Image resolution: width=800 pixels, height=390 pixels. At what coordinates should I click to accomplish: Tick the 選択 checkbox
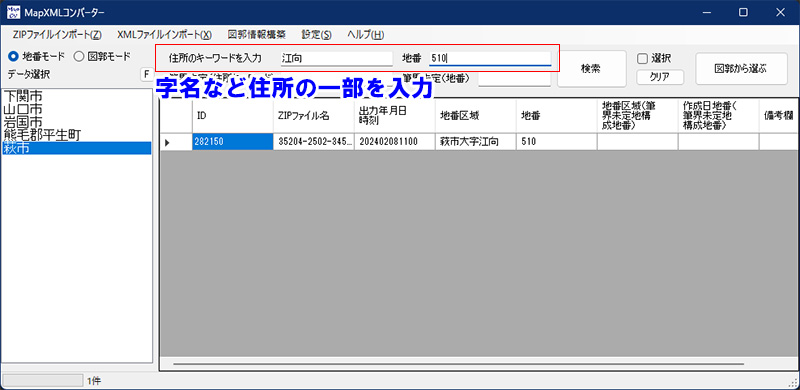pyautogui.click(x=654, y=59)
